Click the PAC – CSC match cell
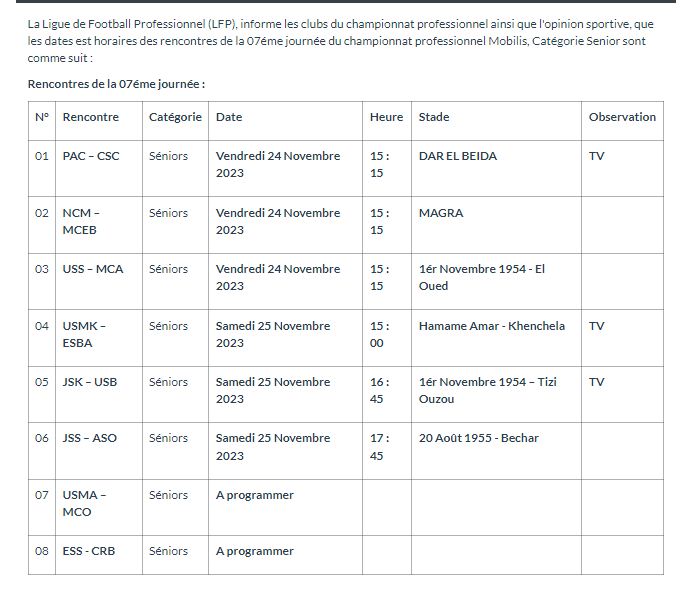 pos(90,156)
